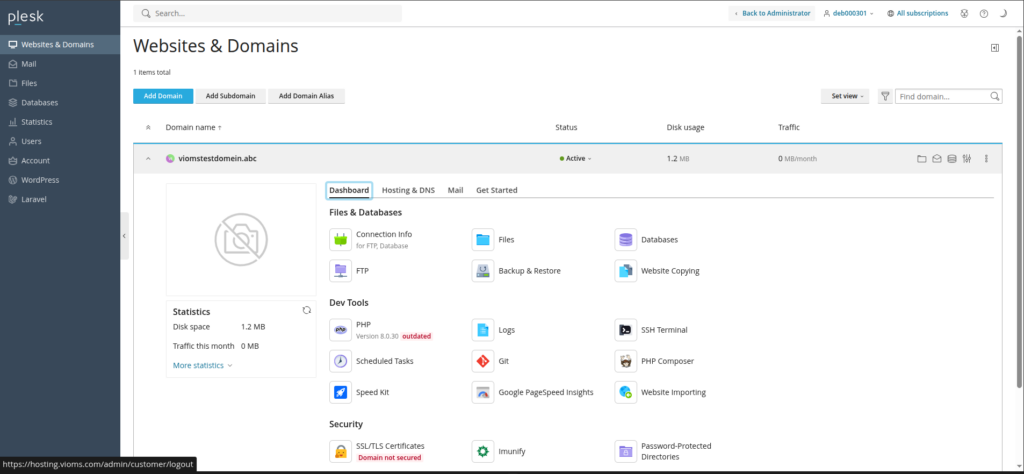
Task: Open databases icon in domain row
Action: [952, 159]
